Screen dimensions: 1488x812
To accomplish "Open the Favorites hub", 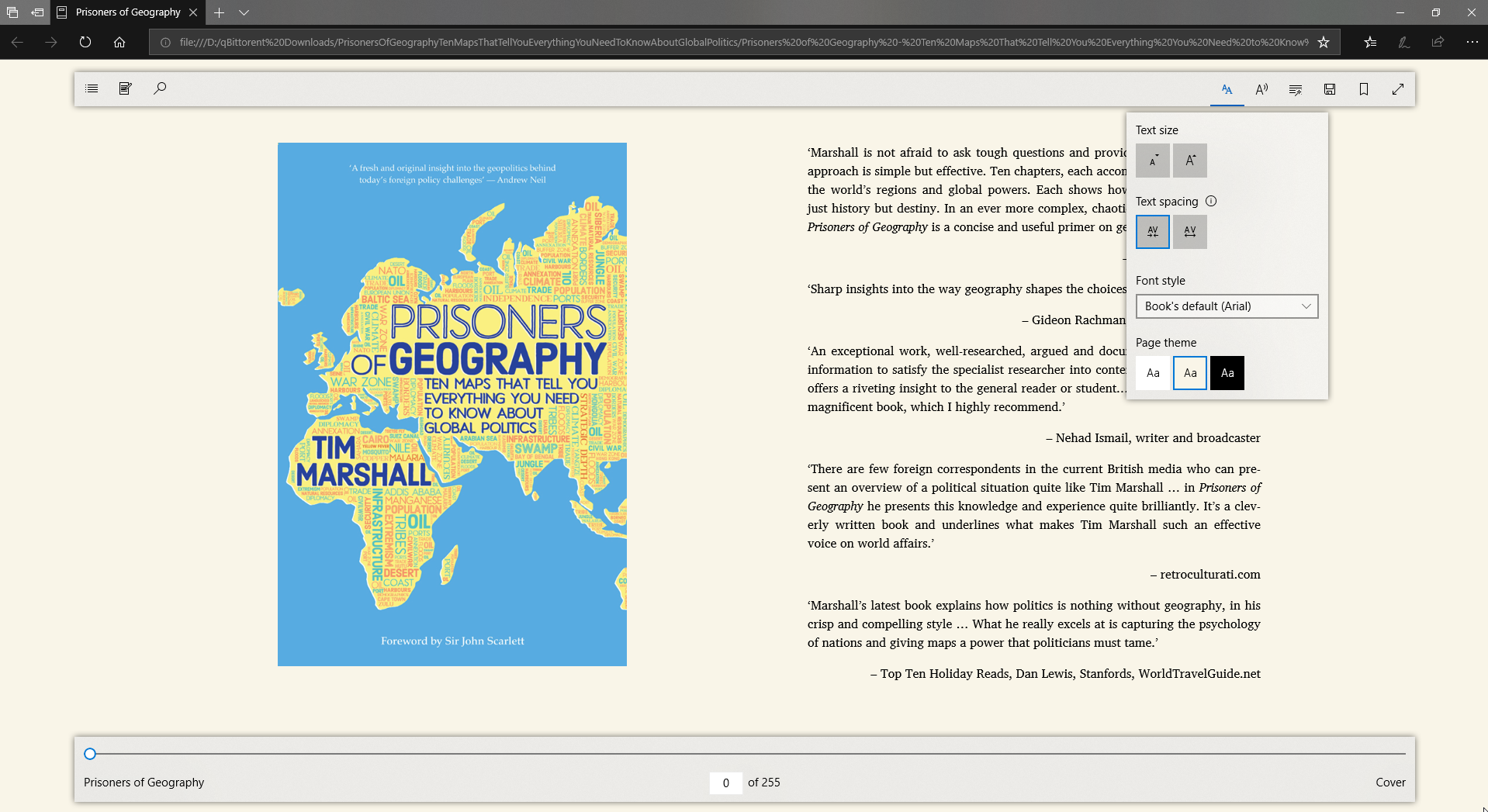I will [1370, 42].
